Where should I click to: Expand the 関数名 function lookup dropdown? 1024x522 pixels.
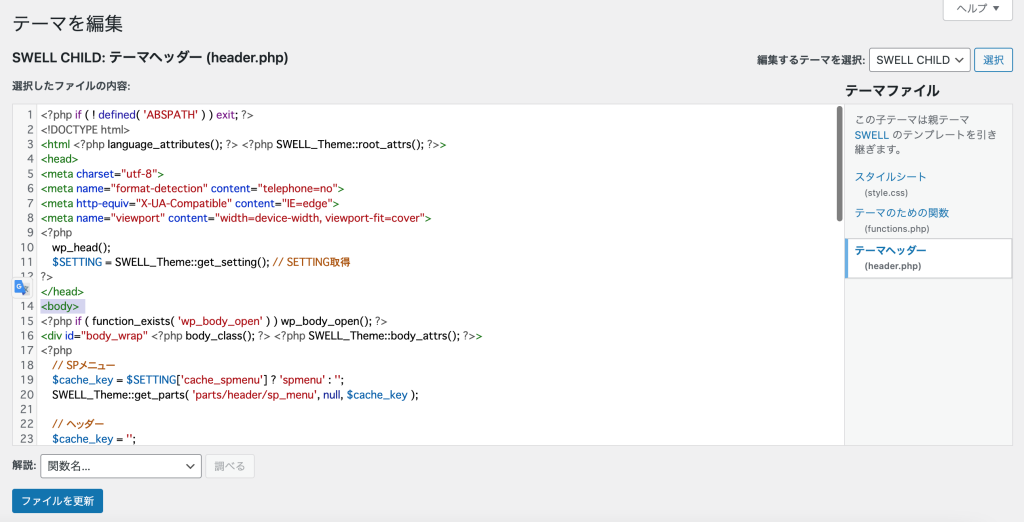(121, 466)
